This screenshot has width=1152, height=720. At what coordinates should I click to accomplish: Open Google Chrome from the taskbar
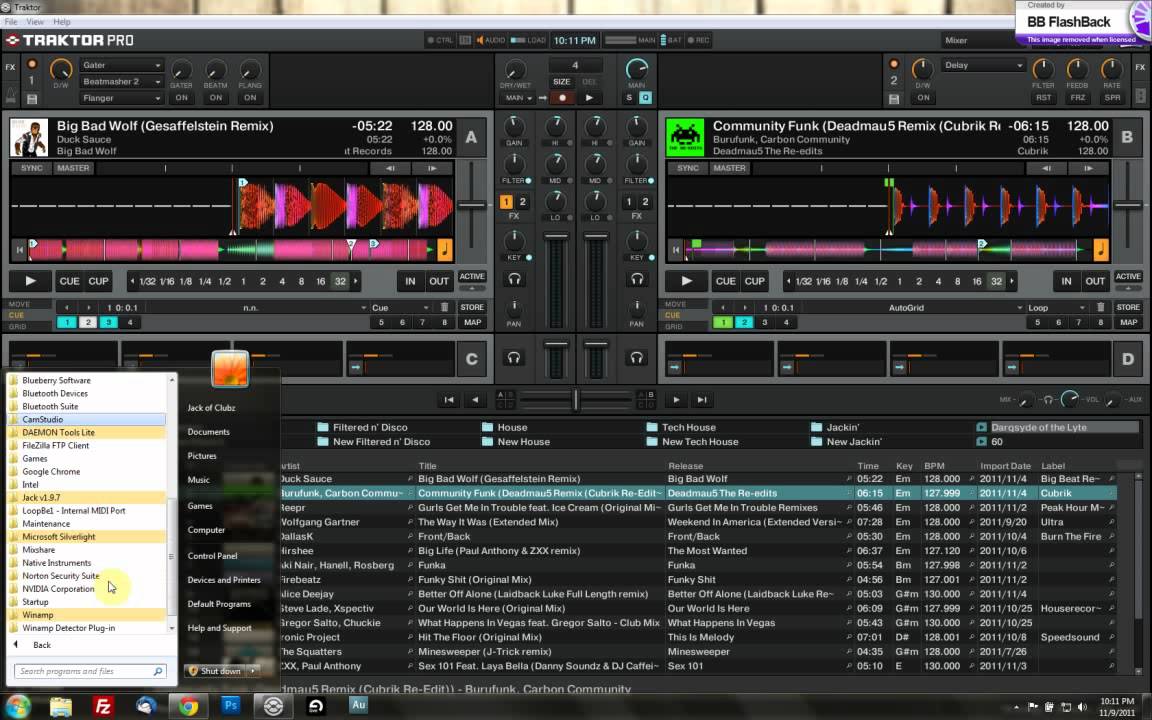tap(188, 707)
